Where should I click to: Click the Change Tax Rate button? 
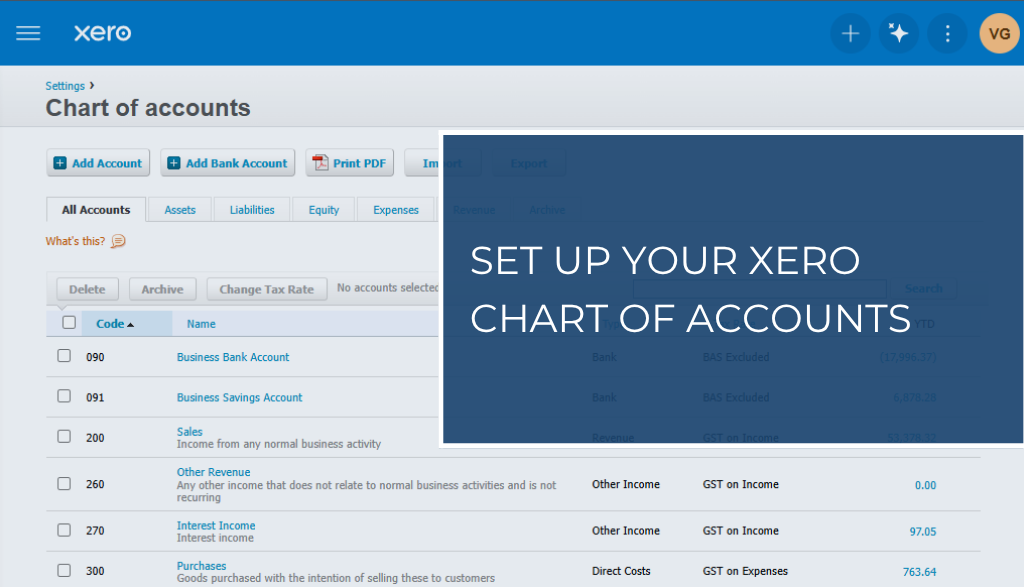pyautogui.click(x=266, y=288)
